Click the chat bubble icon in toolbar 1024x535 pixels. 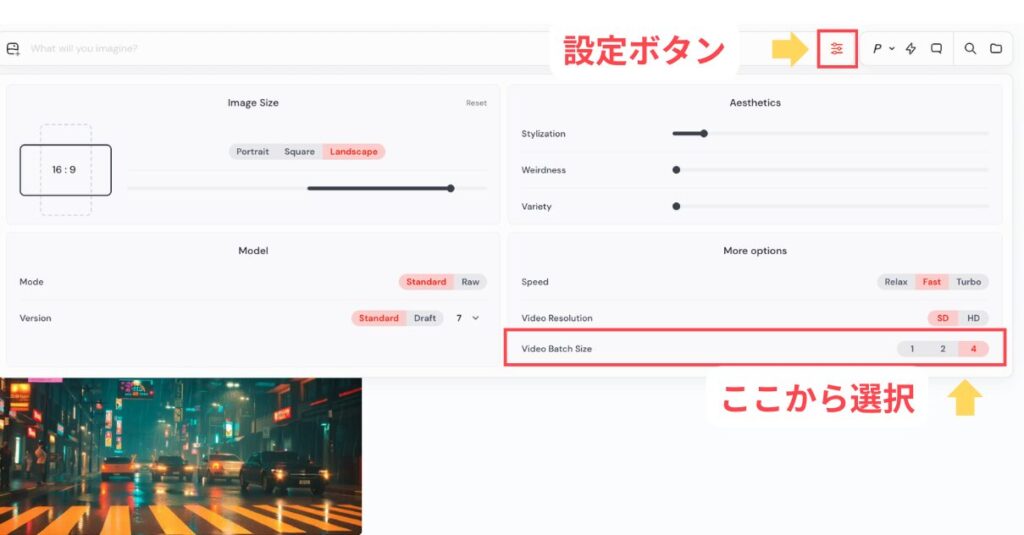[x=936, y=48]
